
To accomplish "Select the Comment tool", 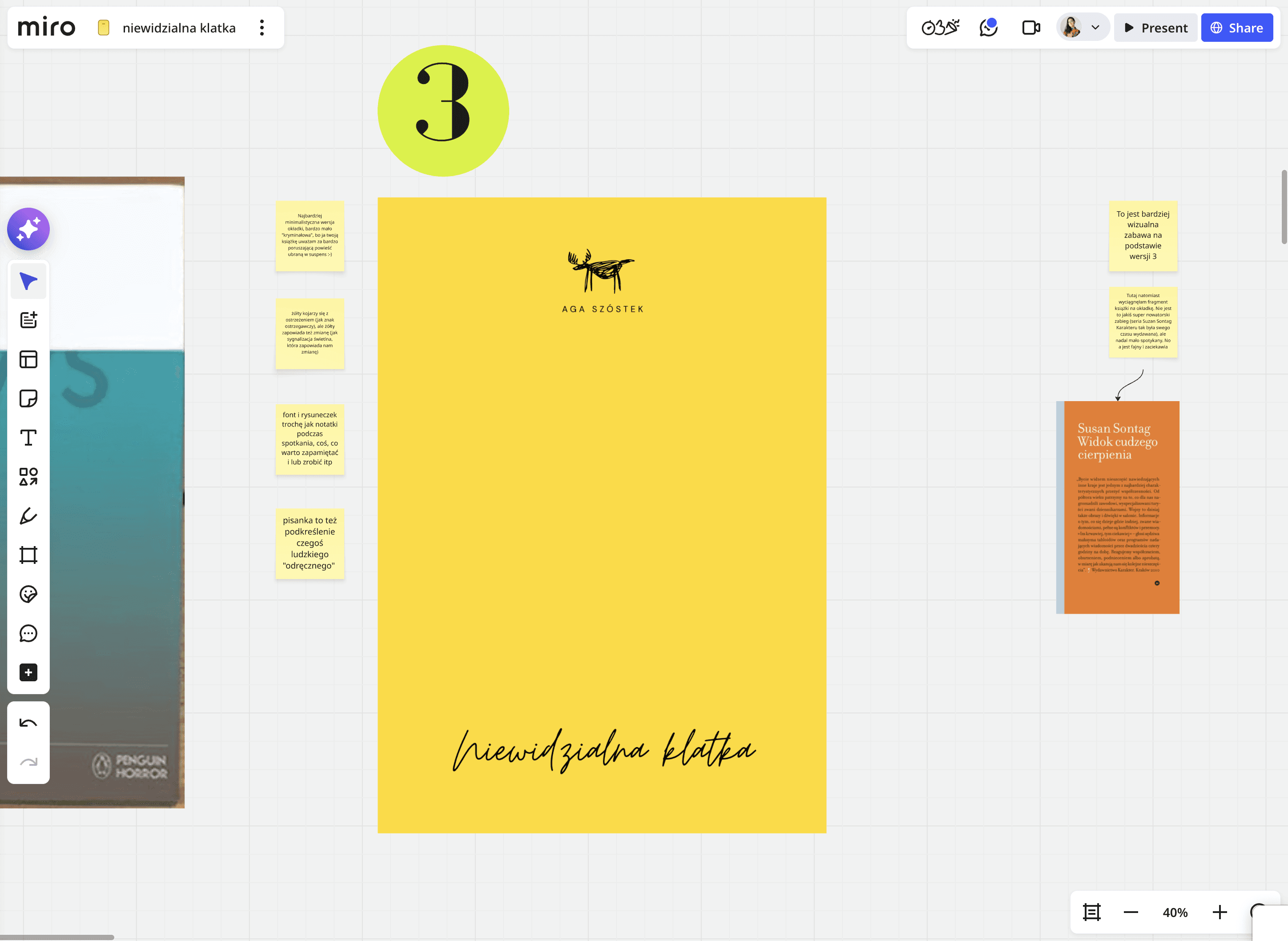I will [28, 633].
